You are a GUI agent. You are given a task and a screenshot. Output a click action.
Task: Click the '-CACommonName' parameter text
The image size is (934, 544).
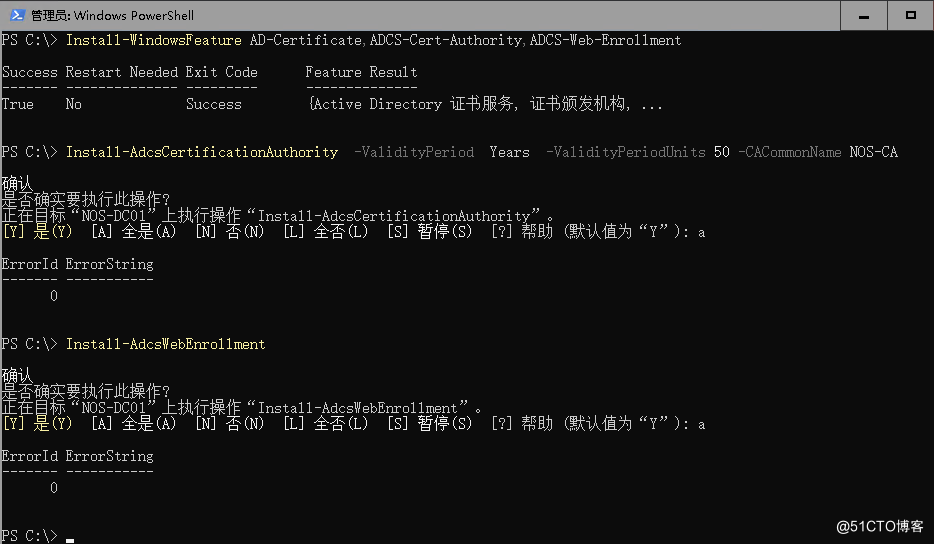pos(790,152)
